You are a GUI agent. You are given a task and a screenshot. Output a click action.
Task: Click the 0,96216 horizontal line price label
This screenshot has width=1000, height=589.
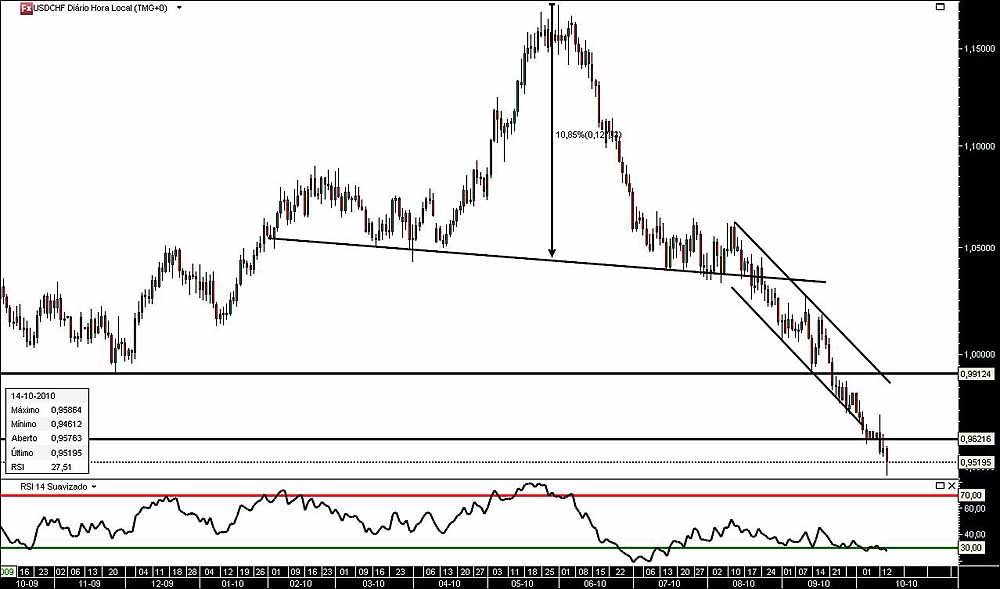pos(978,439)
